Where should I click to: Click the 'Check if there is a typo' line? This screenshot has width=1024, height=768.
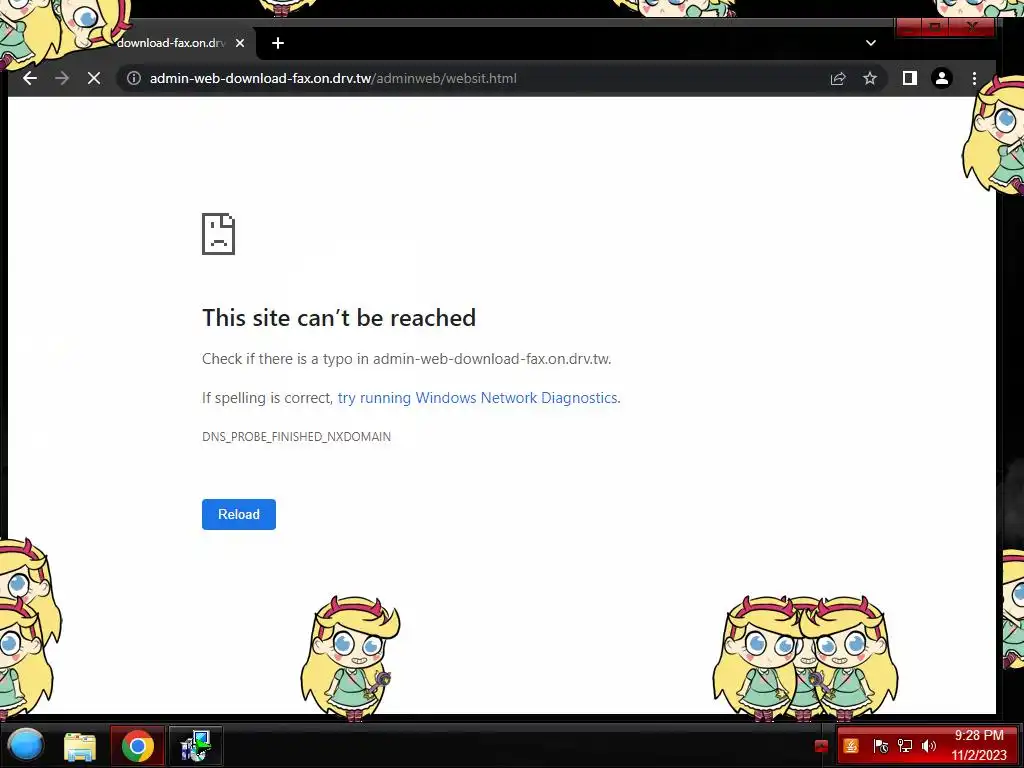pyautogui.click(x=407, y=359)
